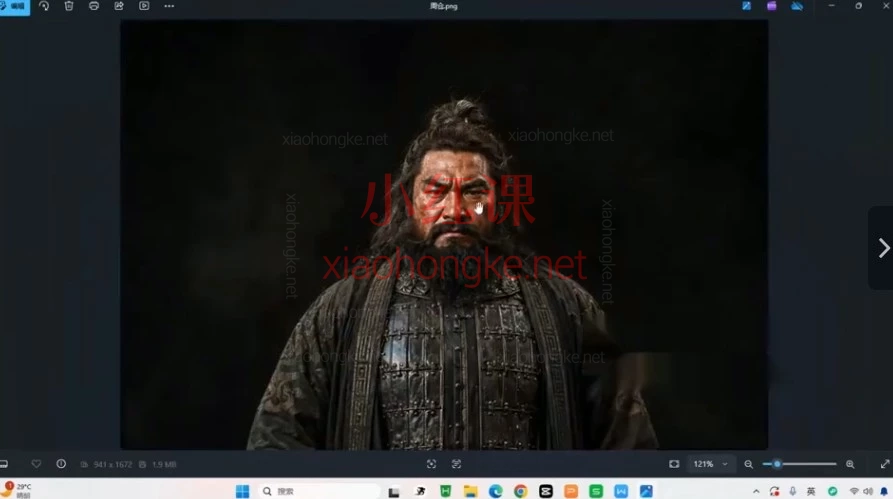Rotate the photo with rotate icon

point(44,6)
